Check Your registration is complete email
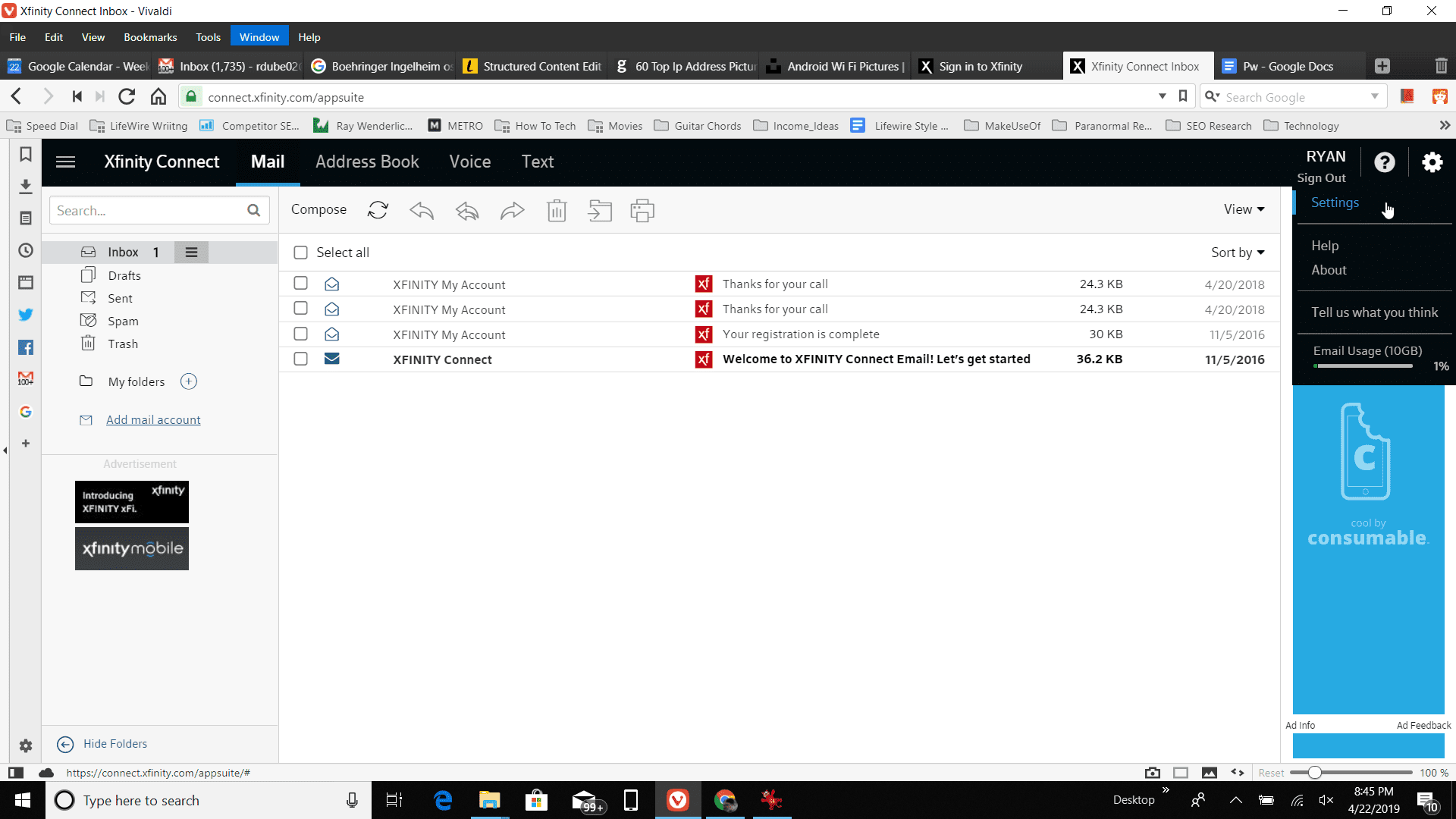This screenshot has height=819, width=1456. [300, 334]
